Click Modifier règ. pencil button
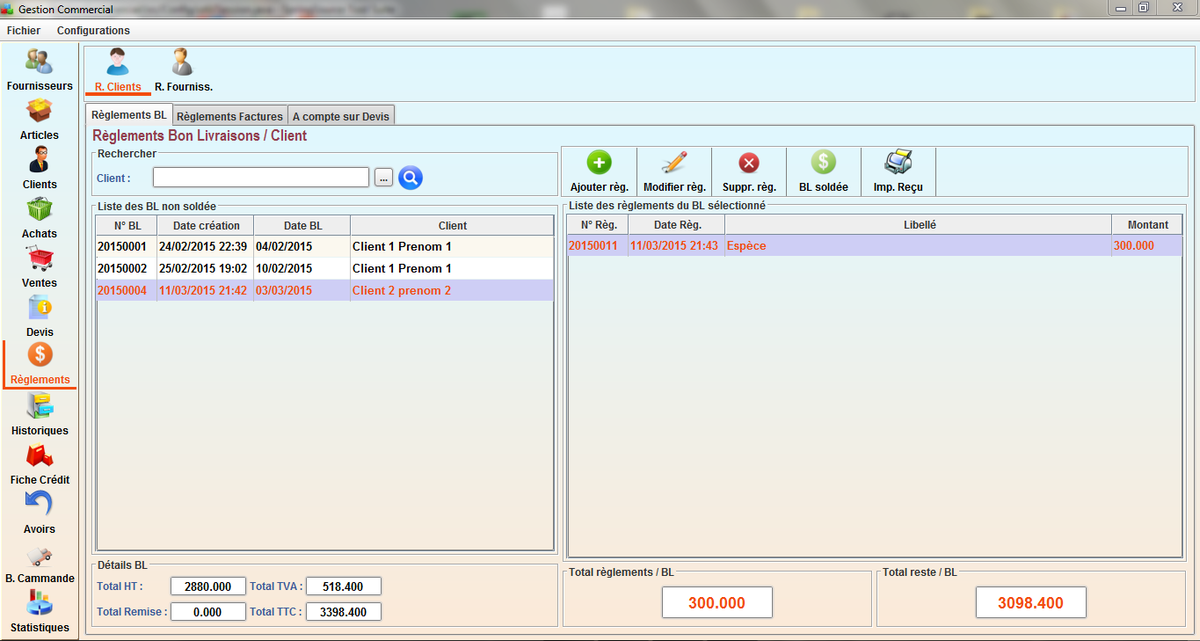 tap(674, 172)
